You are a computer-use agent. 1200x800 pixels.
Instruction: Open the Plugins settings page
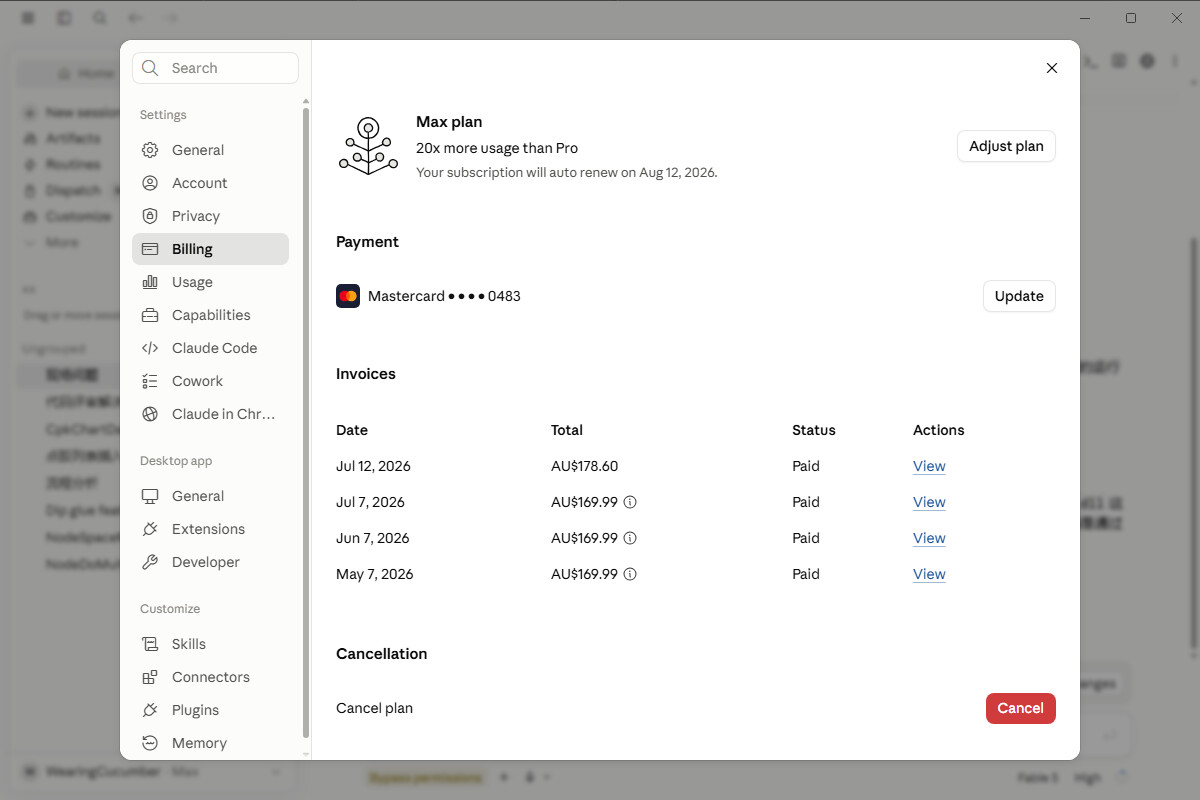[210, 710]
